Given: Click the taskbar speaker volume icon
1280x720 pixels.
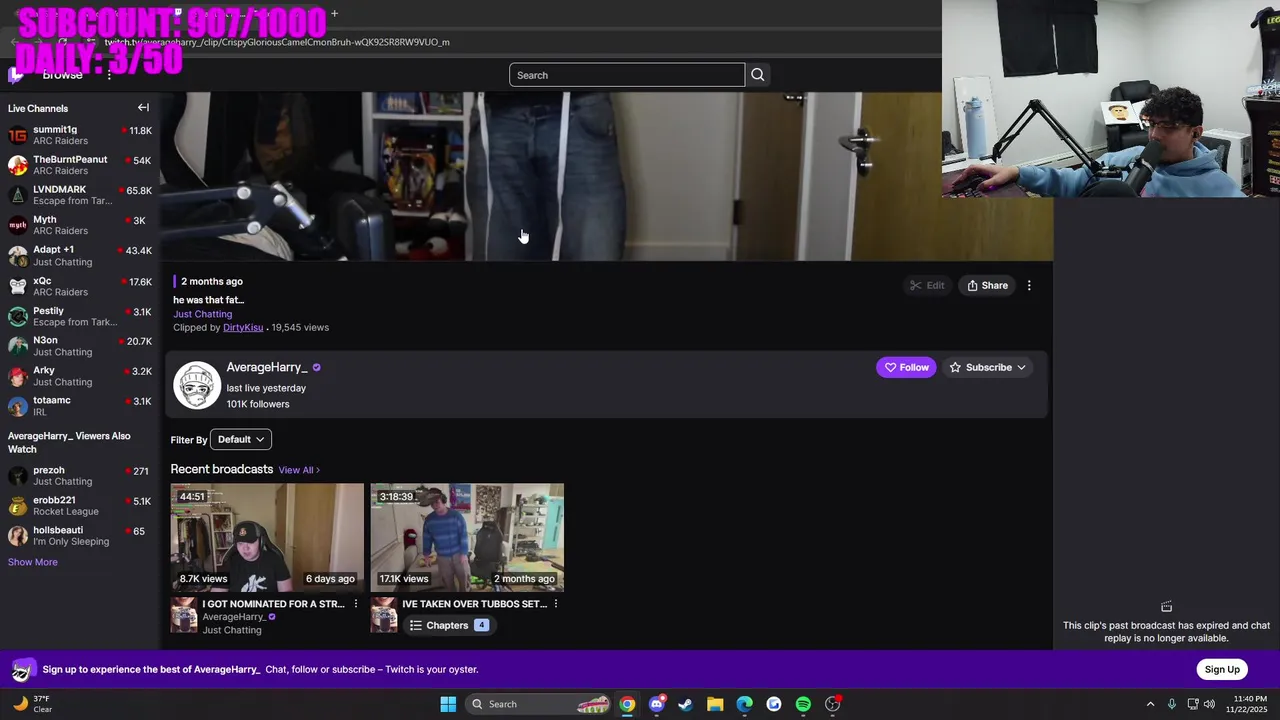Looking at the screenshot, I should point(1210,704).
